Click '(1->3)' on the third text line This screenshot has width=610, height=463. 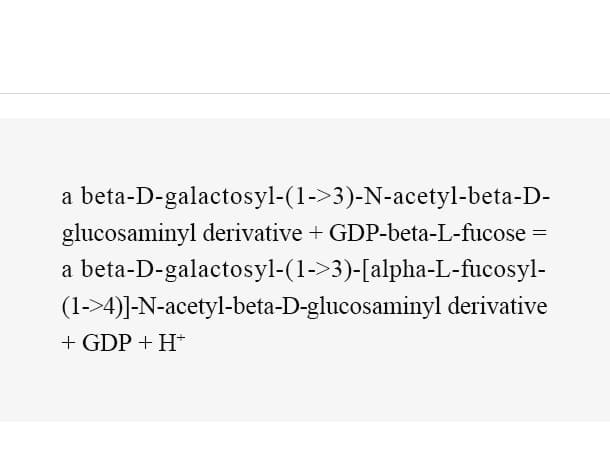click(x=320, y=270)
